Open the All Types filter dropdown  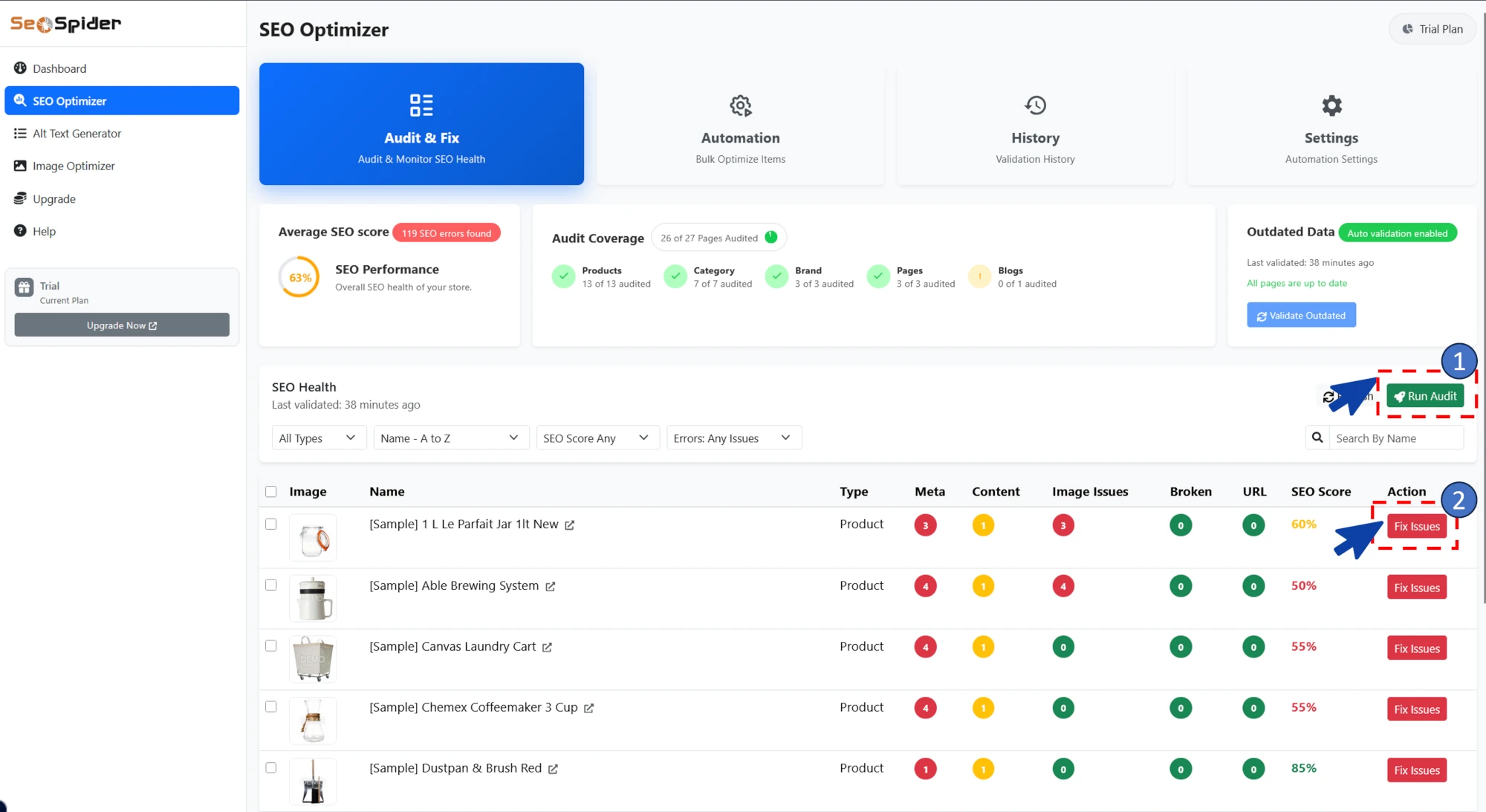coord(318,438)
